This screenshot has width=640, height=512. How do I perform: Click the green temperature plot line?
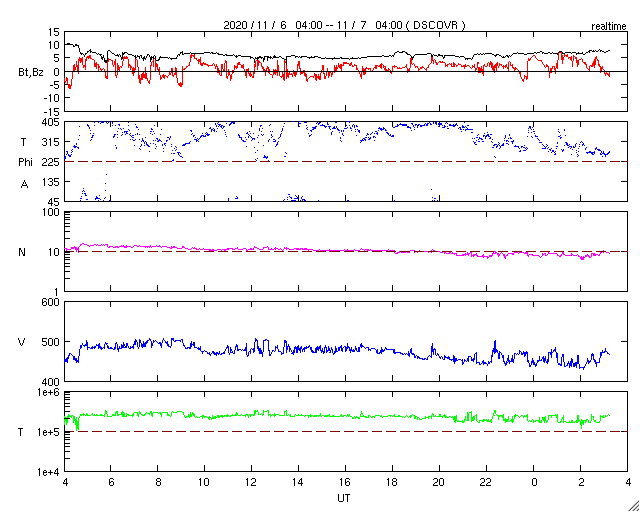coord(300,415)
